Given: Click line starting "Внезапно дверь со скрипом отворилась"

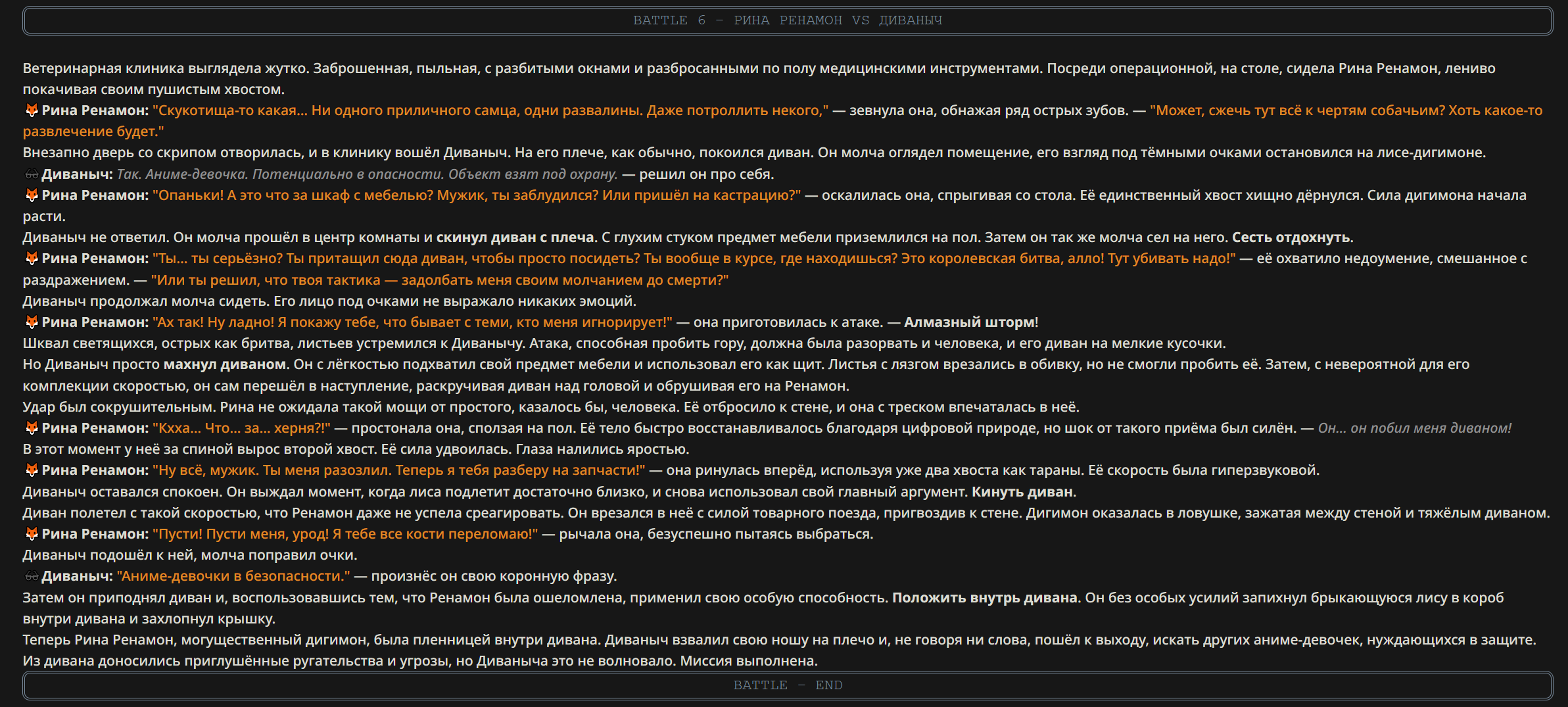Looking at the screenshot, I should pyautogui.click(x=754, y=153).
